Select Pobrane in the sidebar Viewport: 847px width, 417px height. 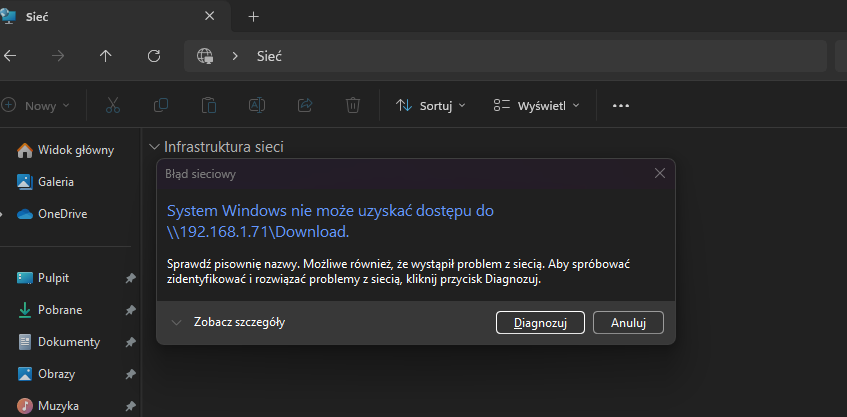point(59,310)
